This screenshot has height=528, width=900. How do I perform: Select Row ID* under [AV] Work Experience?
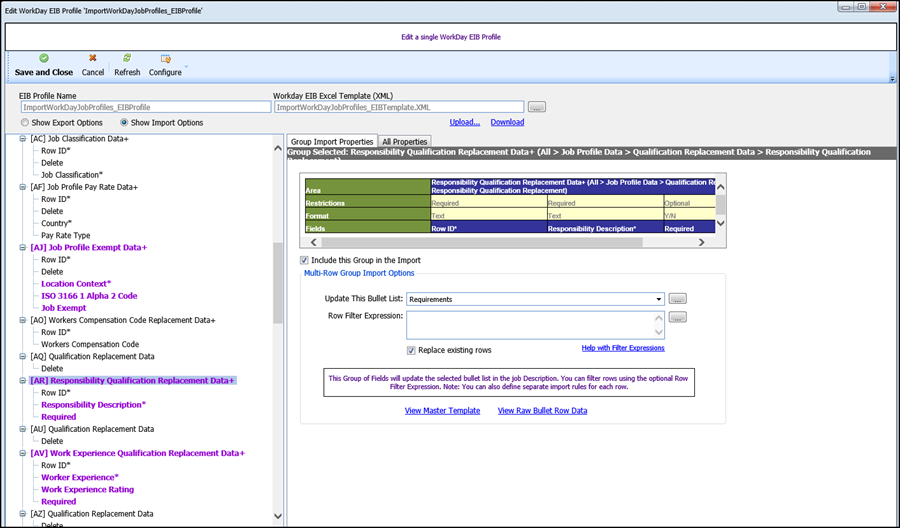click(56, 465)
